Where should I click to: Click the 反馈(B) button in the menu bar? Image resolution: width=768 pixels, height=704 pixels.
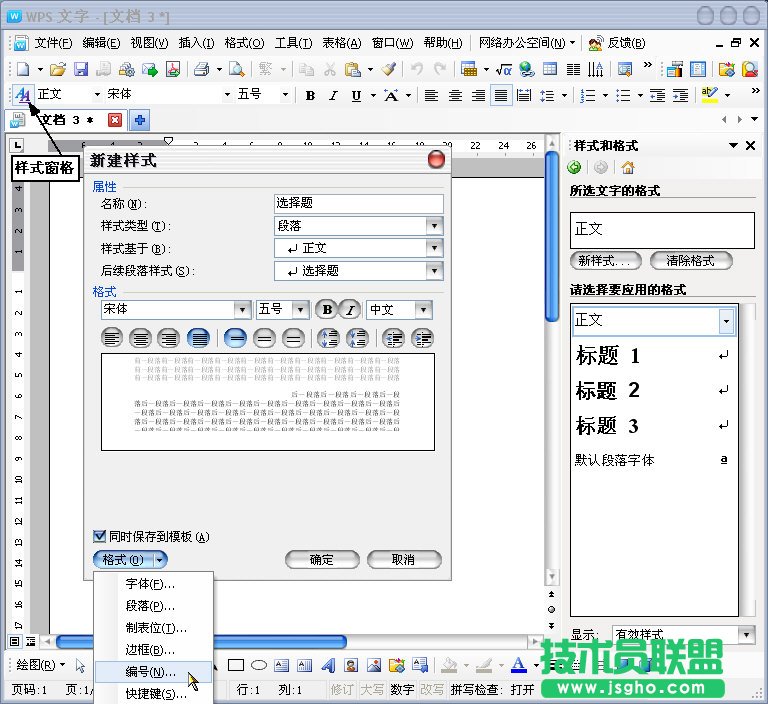[617, 43]
